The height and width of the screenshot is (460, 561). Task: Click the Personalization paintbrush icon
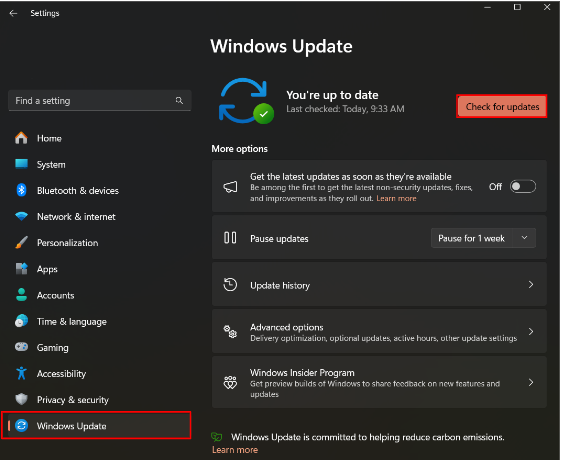[21, 243]
